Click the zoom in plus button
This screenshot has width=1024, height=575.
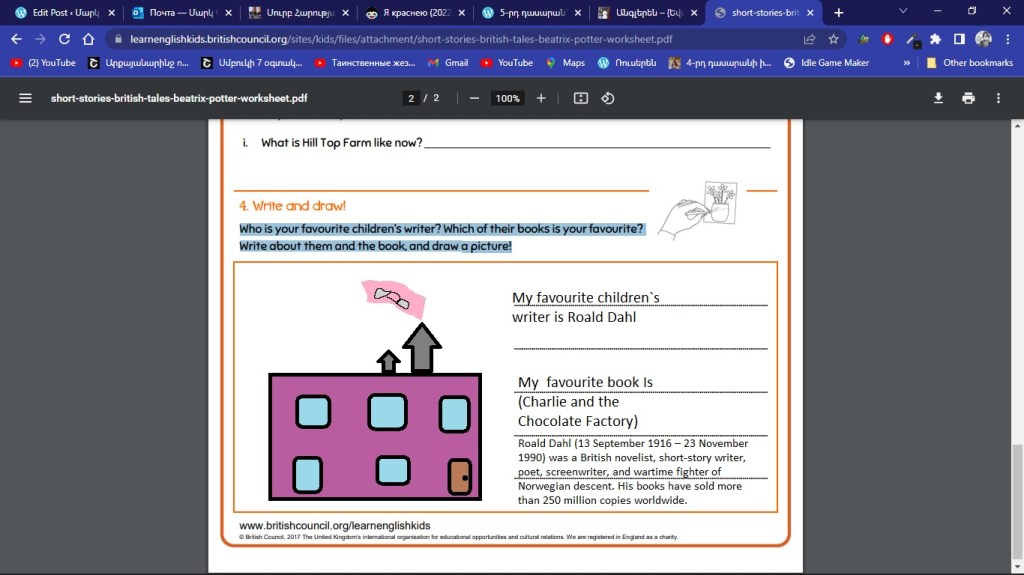click(x=541, y=99)
